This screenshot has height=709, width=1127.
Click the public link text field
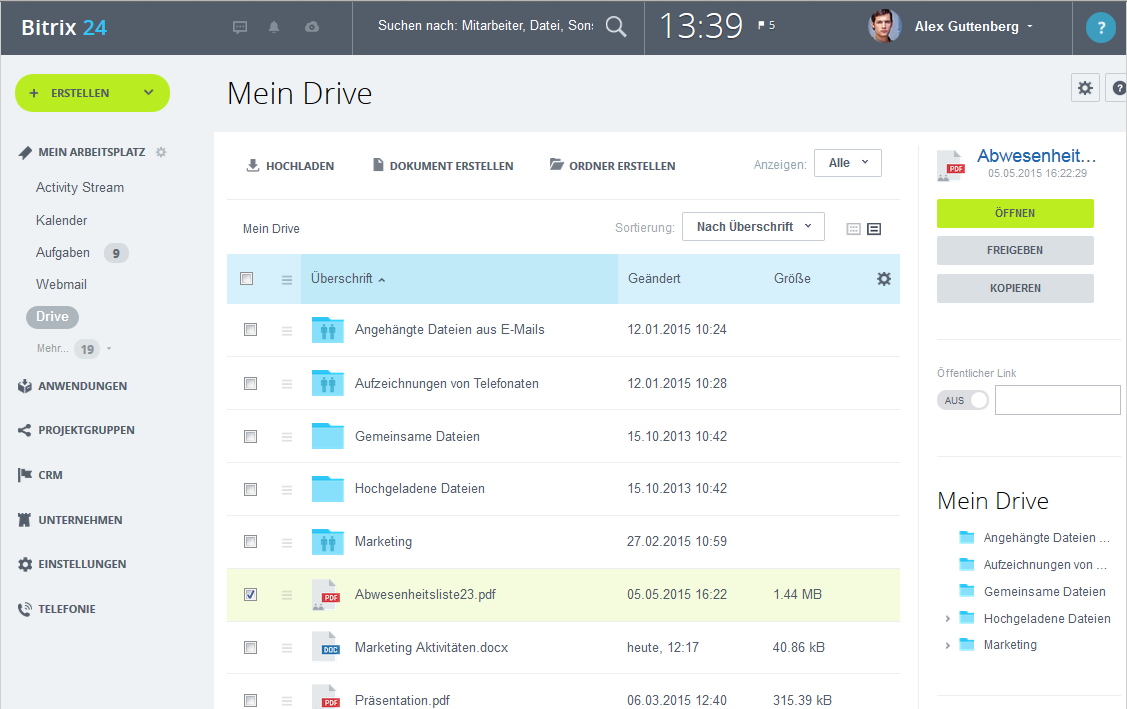point(1057,400)
